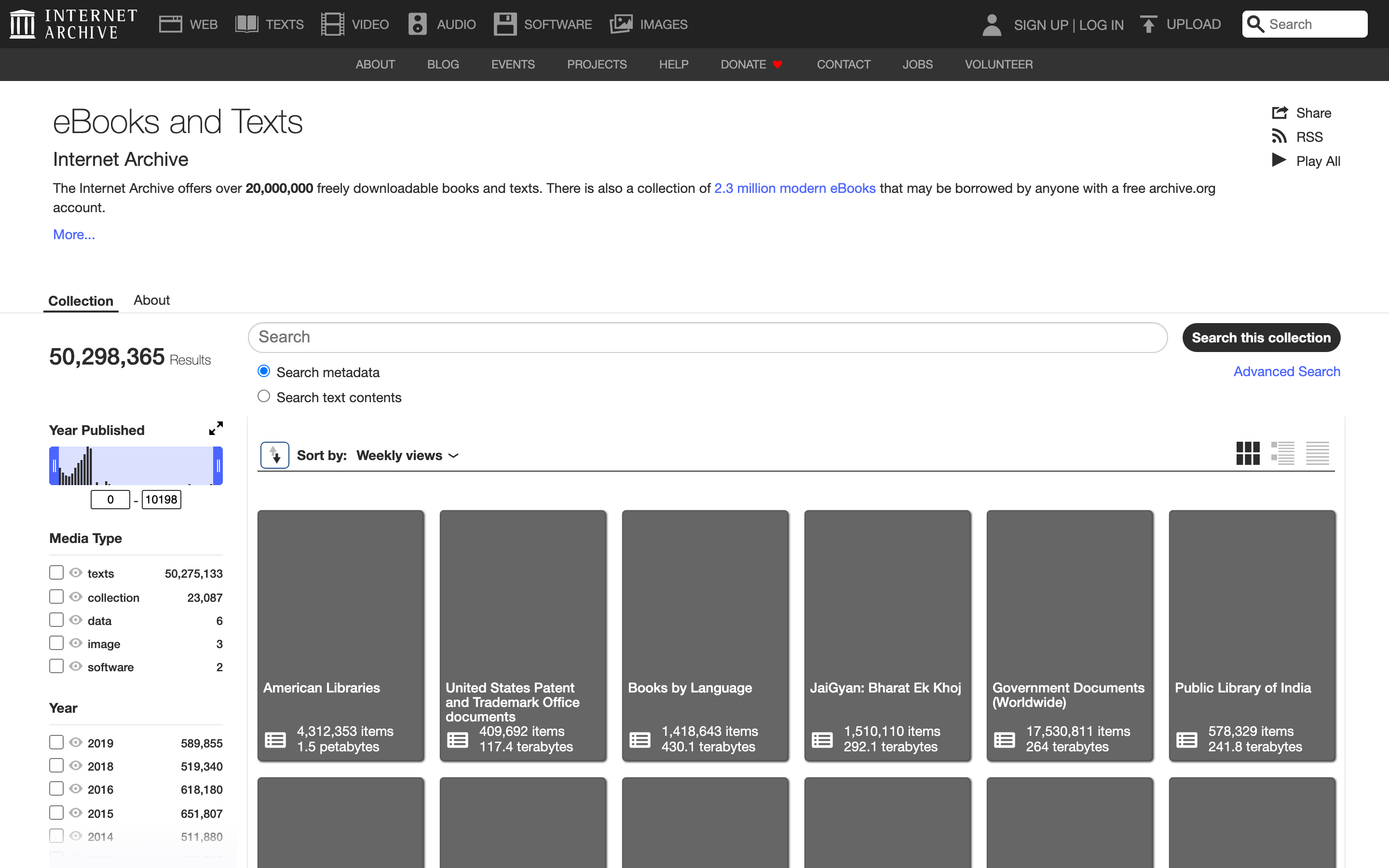Open the PROJECTS menu item

coord(597,64)
